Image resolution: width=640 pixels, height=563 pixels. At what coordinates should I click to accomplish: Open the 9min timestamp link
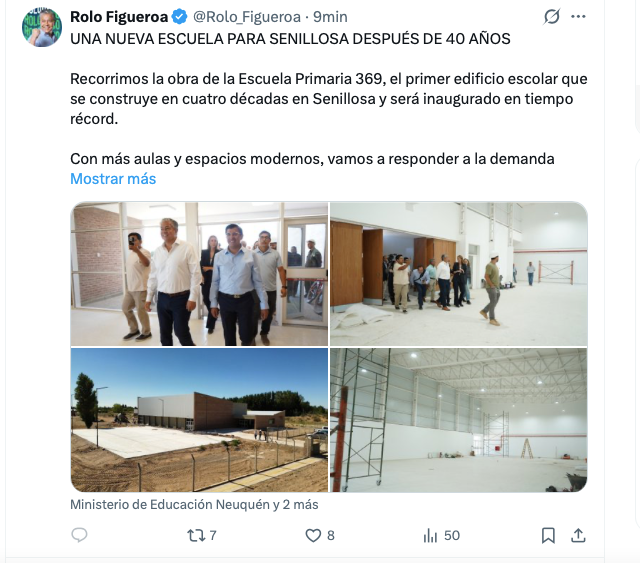pyautogui.click(x=330, y=17)
